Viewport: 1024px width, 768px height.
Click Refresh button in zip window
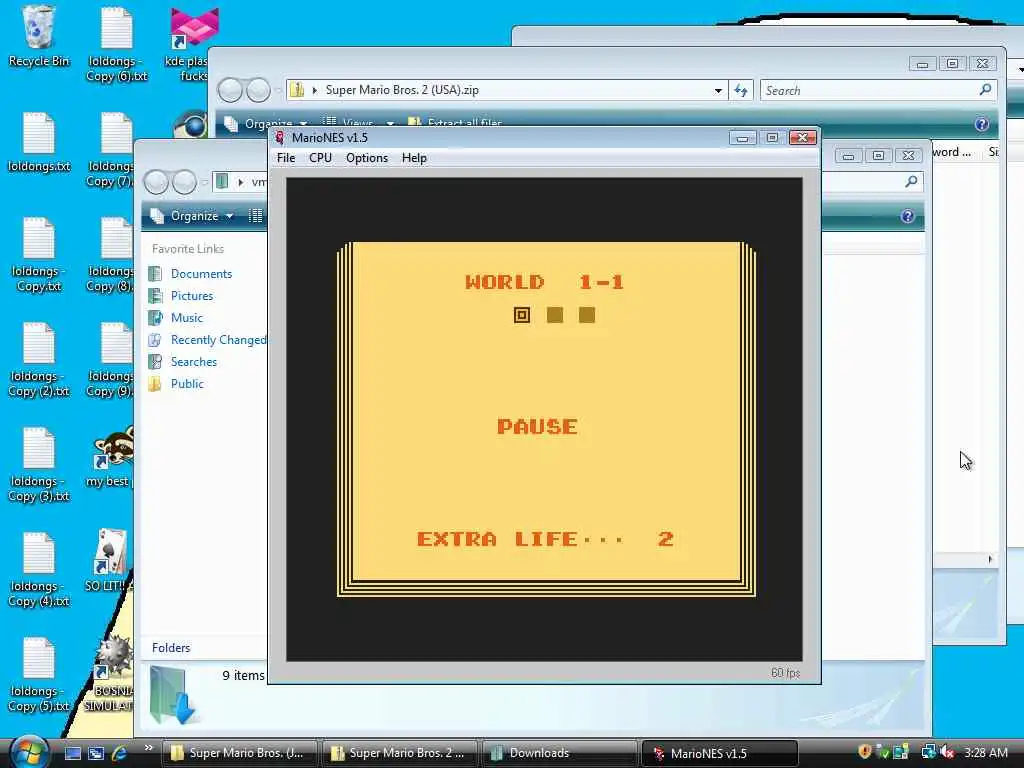coord(741,90)
